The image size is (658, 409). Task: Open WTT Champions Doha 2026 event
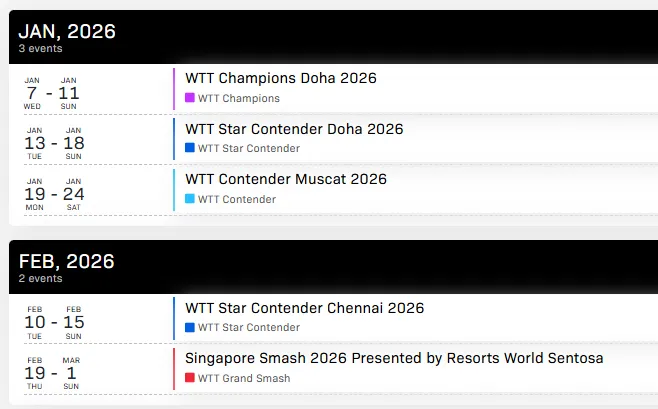(x=280, y=78)
